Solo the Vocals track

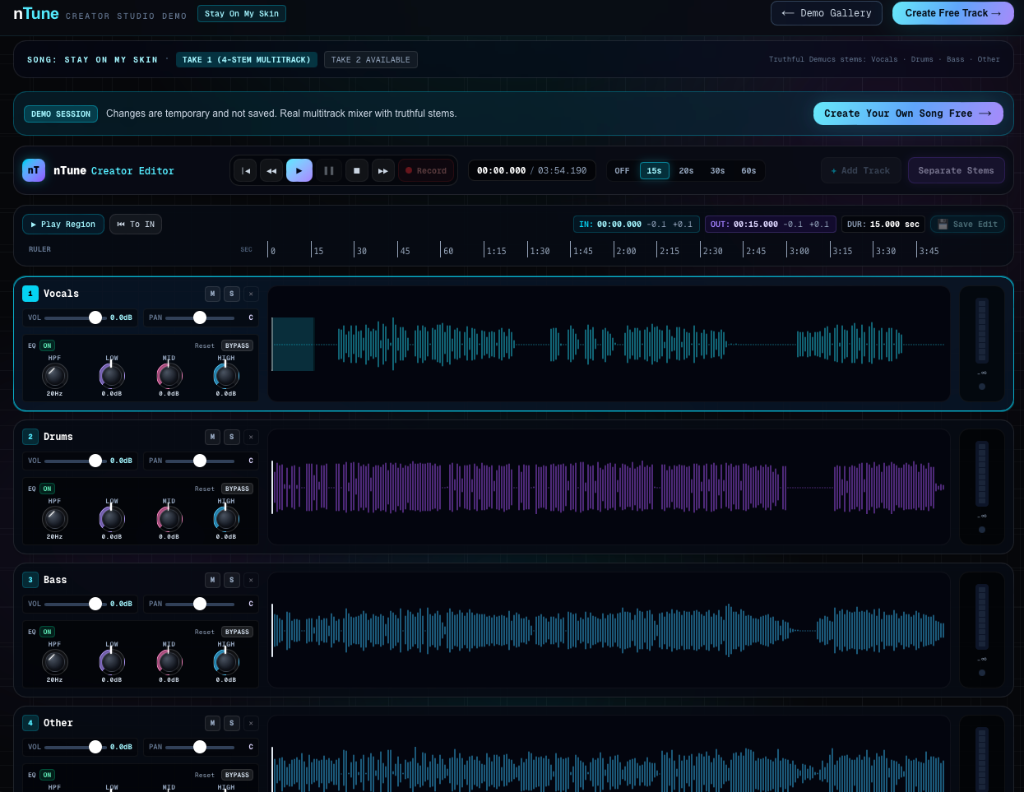[232, 294]
